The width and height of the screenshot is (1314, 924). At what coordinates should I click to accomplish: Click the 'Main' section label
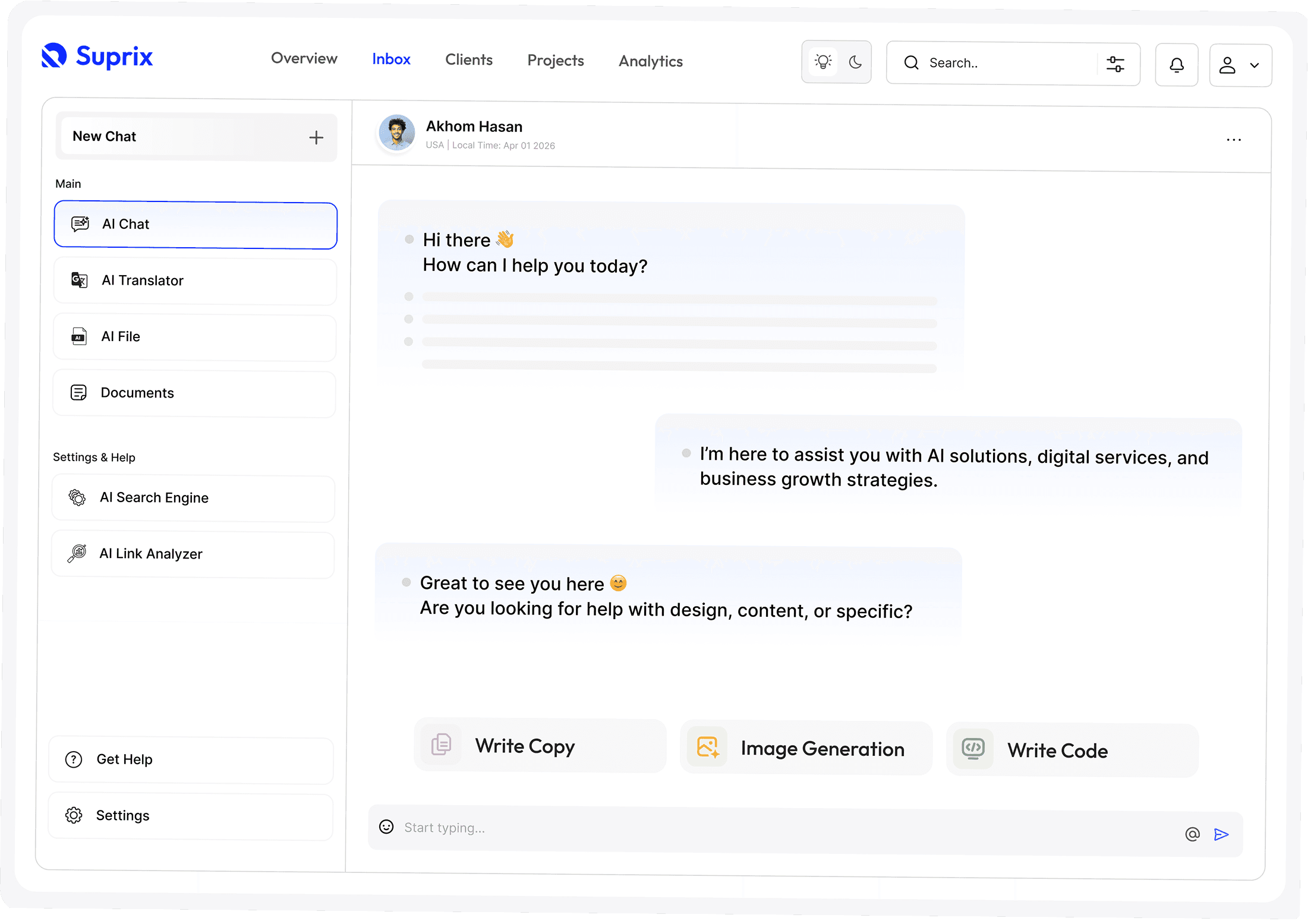[x=68, y=184]
